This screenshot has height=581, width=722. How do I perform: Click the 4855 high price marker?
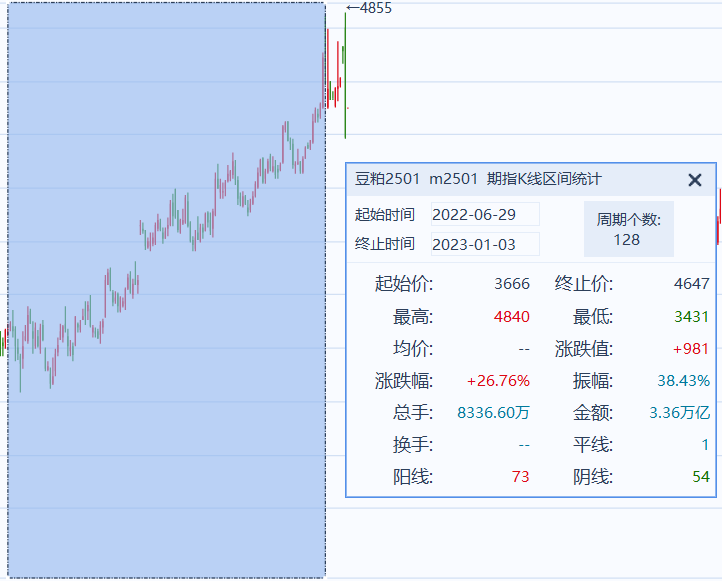(x=372, y=8)
